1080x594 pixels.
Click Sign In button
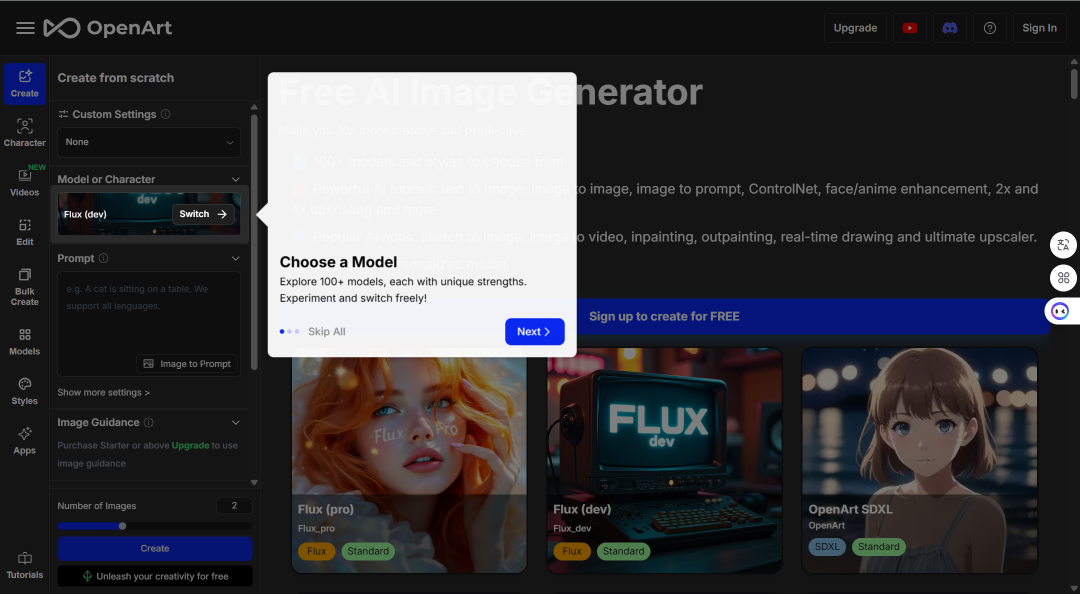point(1039,28)
